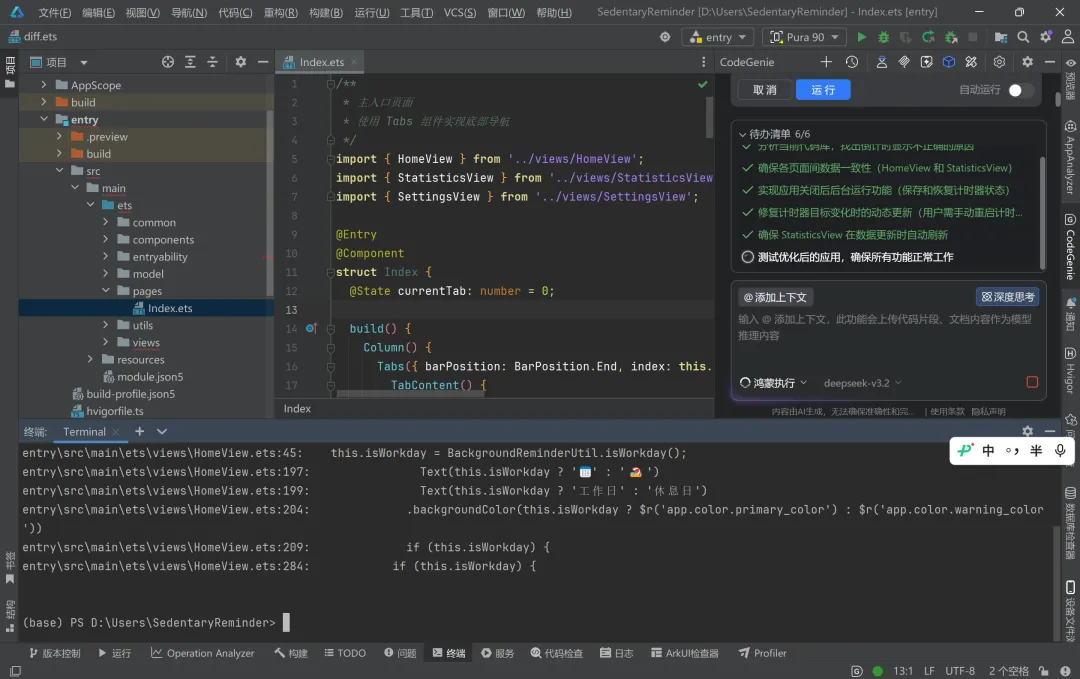Open the 鸿蒙执行 mode dropdown
Viewport: 1080px width, 679px height.
click(773, 383)
